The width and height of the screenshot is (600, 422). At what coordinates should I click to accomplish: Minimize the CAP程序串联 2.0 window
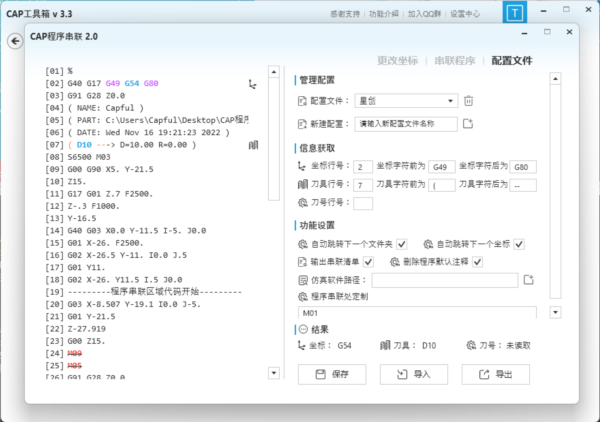(525, 33)
